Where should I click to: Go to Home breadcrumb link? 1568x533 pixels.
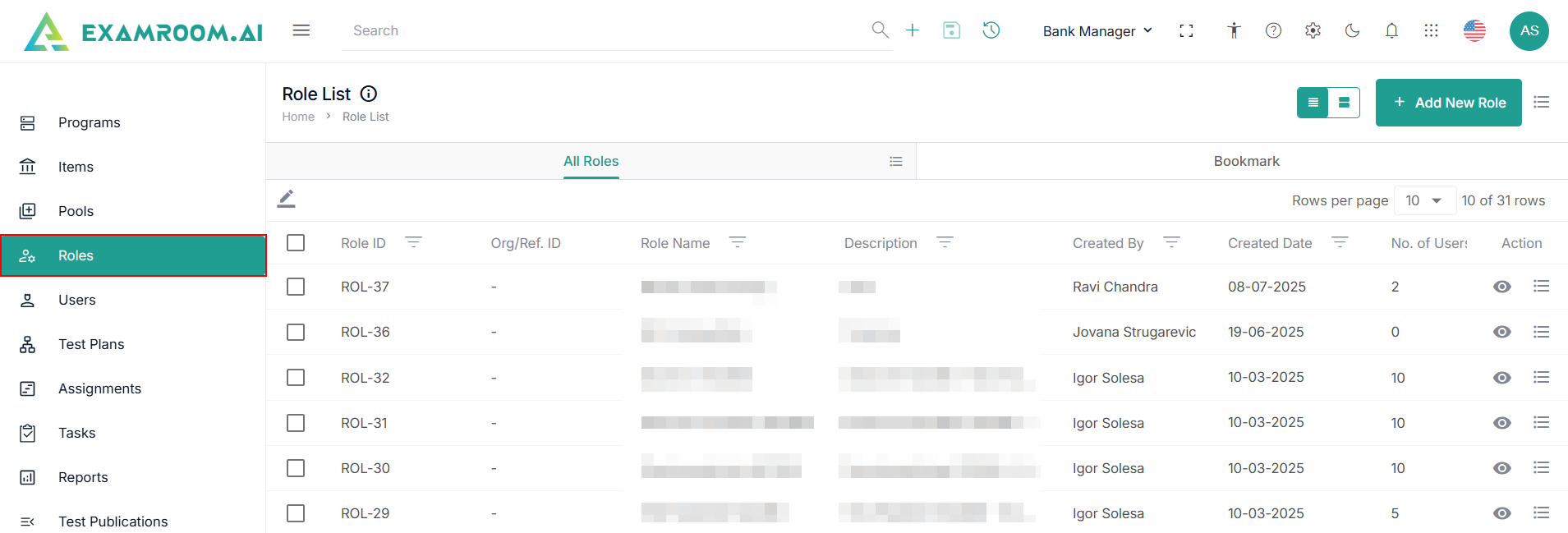click(x=298, y=117)
